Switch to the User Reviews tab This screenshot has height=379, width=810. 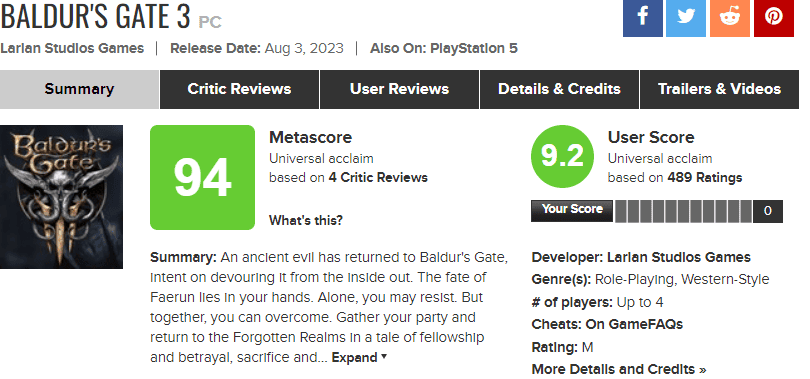(x=399, y=89)
